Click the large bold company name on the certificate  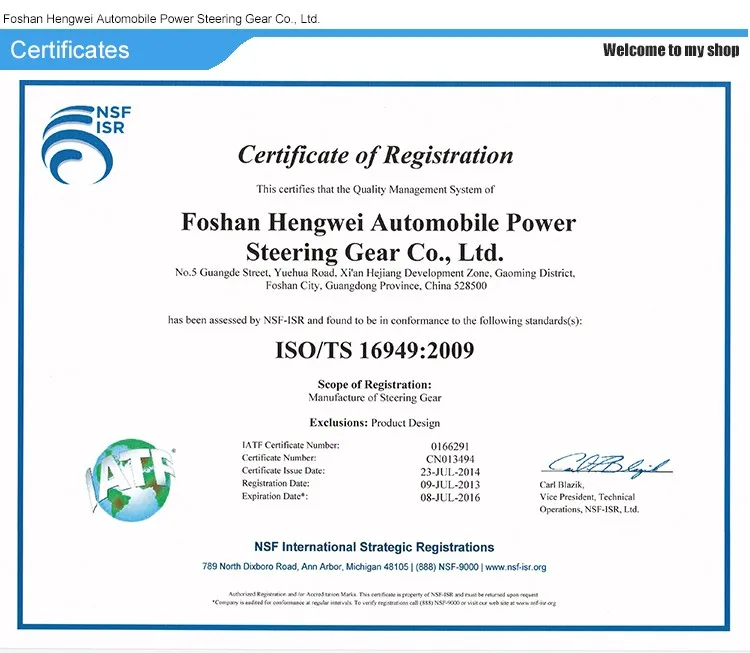pos(378,237)
